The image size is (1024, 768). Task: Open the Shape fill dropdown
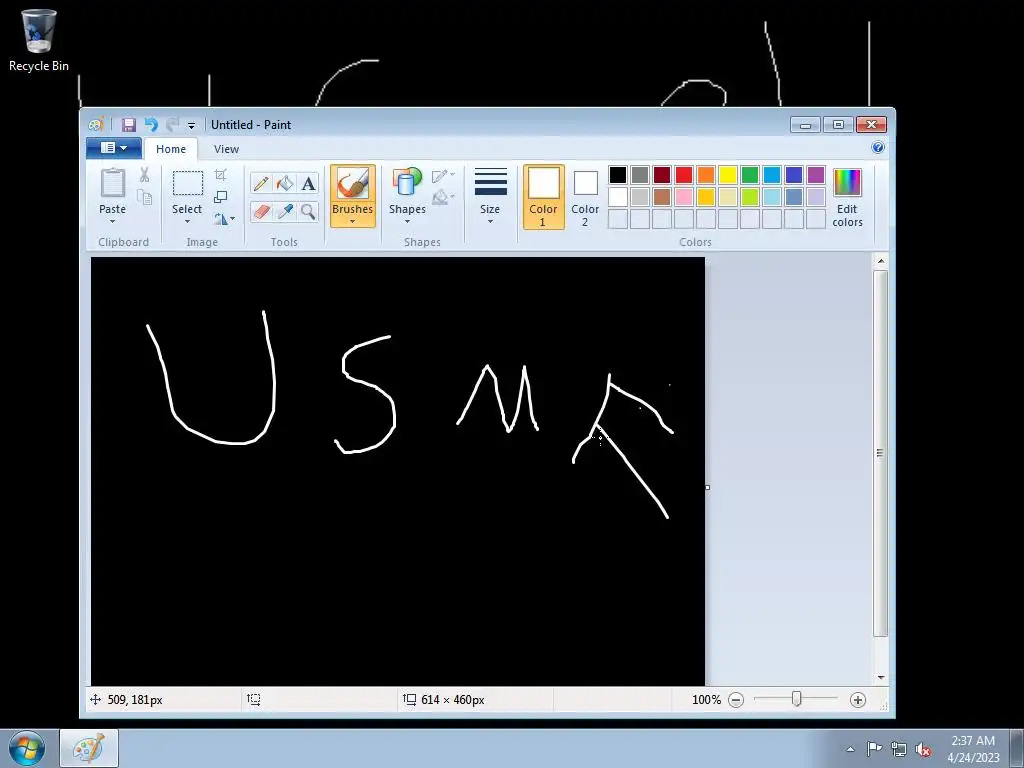(x=443, y=197)
